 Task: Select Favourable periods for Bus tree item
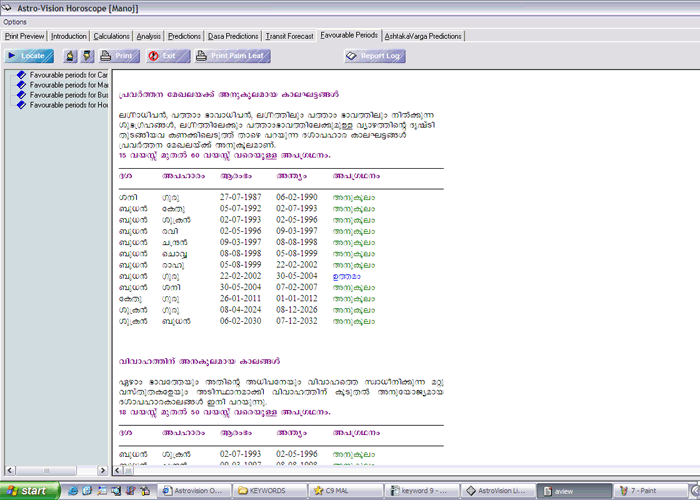69,95
